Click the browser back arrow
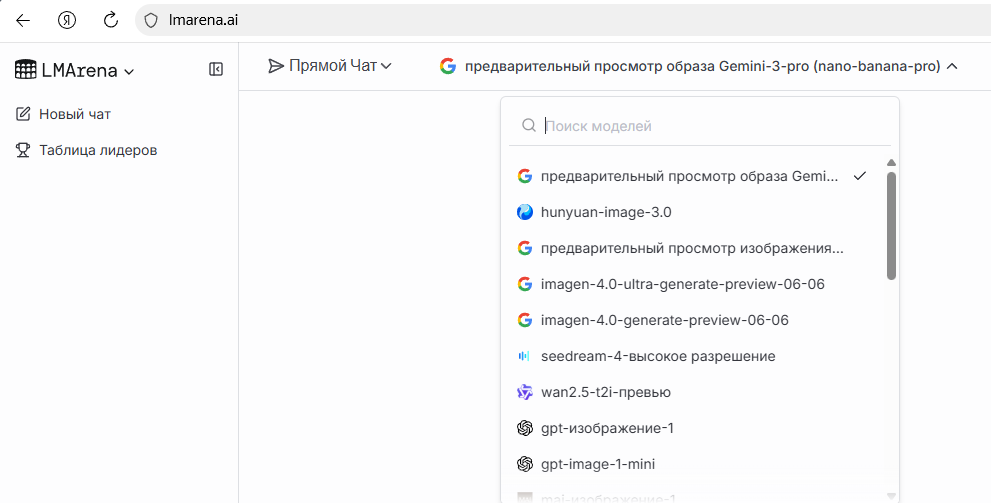Image resolution: width=991 pixels, height=503 pixels. click(x=23, y=19)
